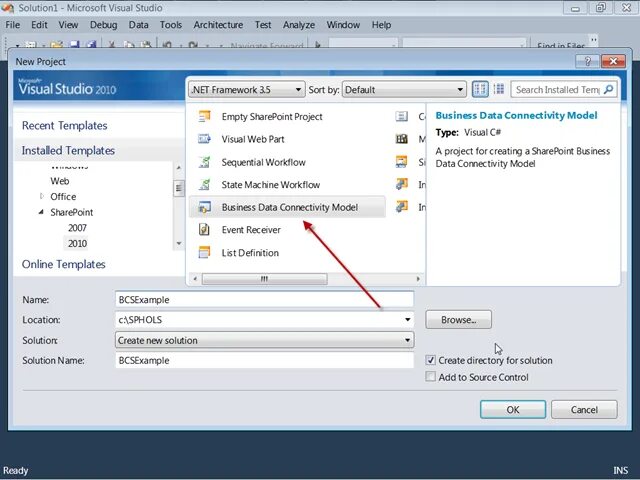Click the Name field containing BCSExample
Screen dimensions: 640x480
point(264,300)
